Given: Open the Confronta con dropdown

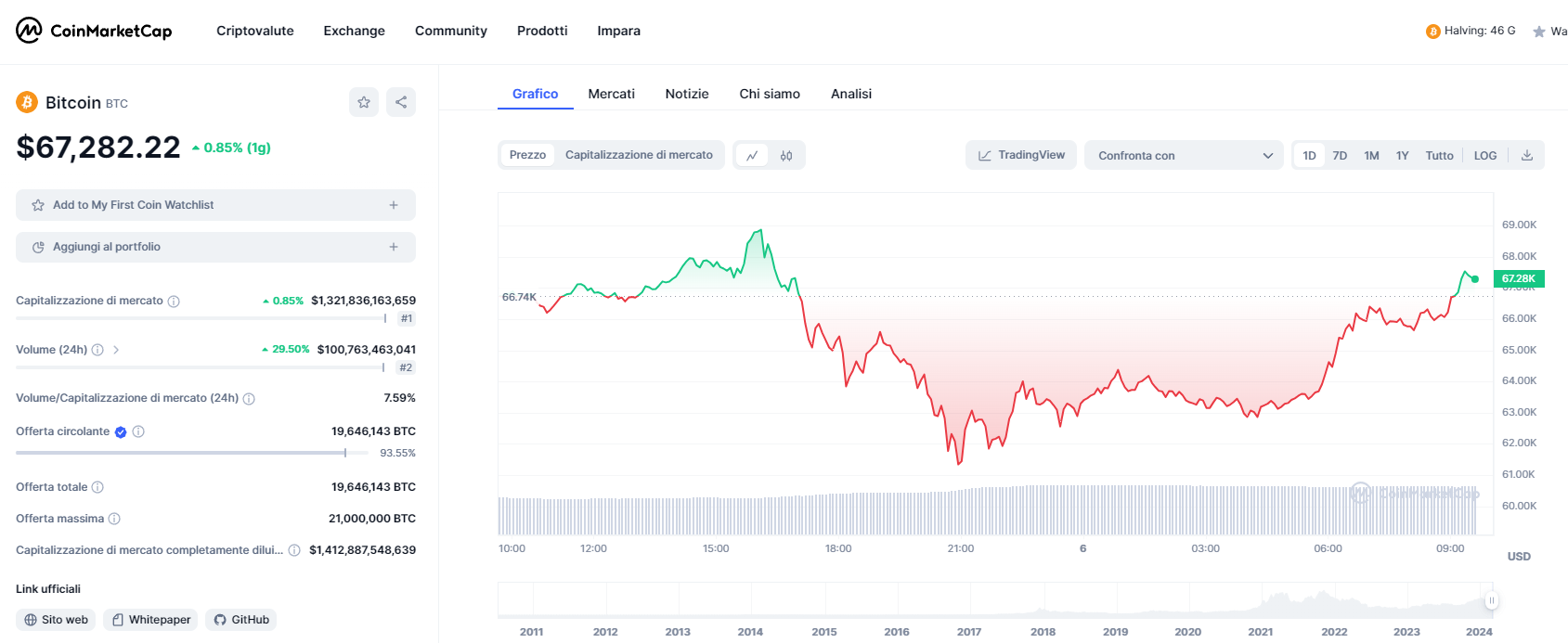Looking at the screenshot, I should pos(1184,156).
